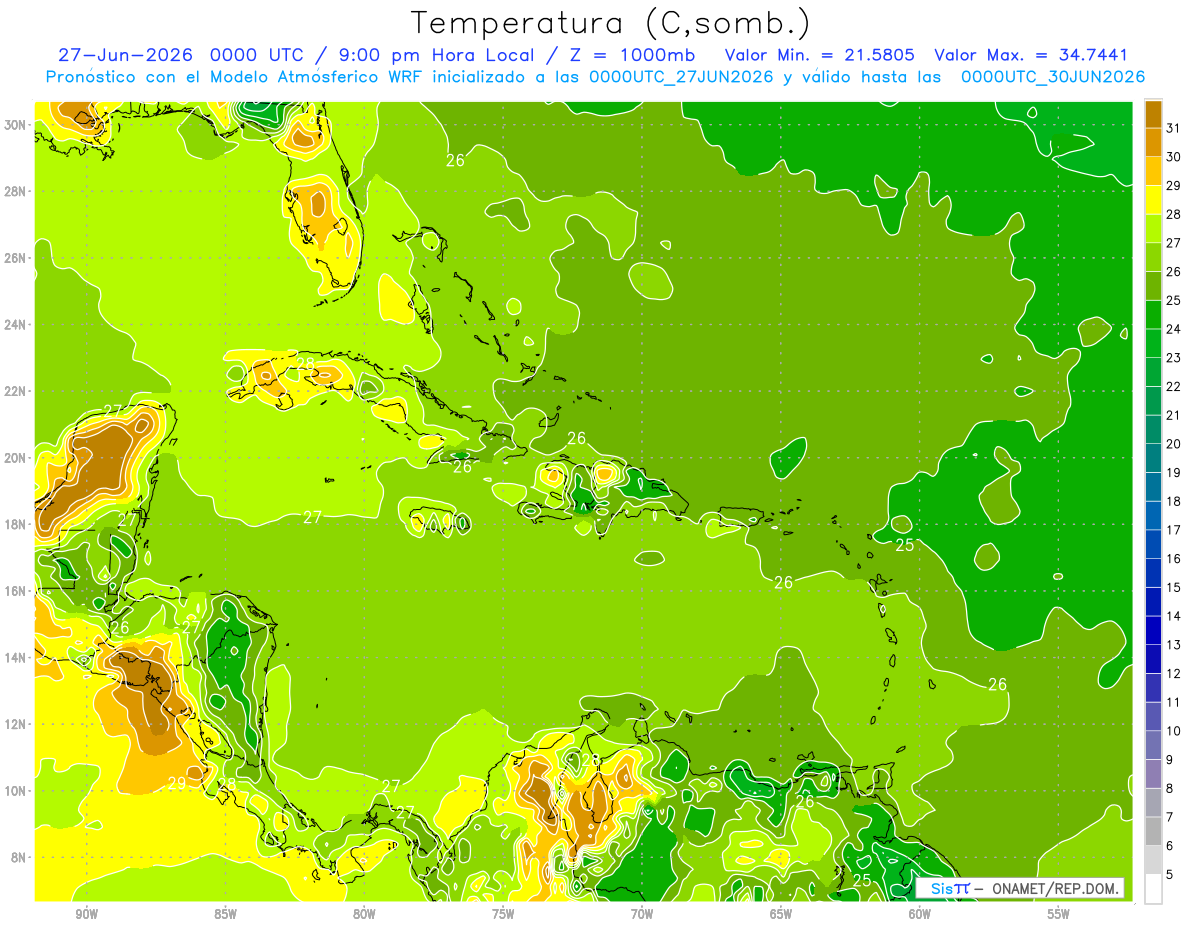1200x927 pixels.
Task: Click the 14N latitude axis label
Action: click(x=15, y=657)
